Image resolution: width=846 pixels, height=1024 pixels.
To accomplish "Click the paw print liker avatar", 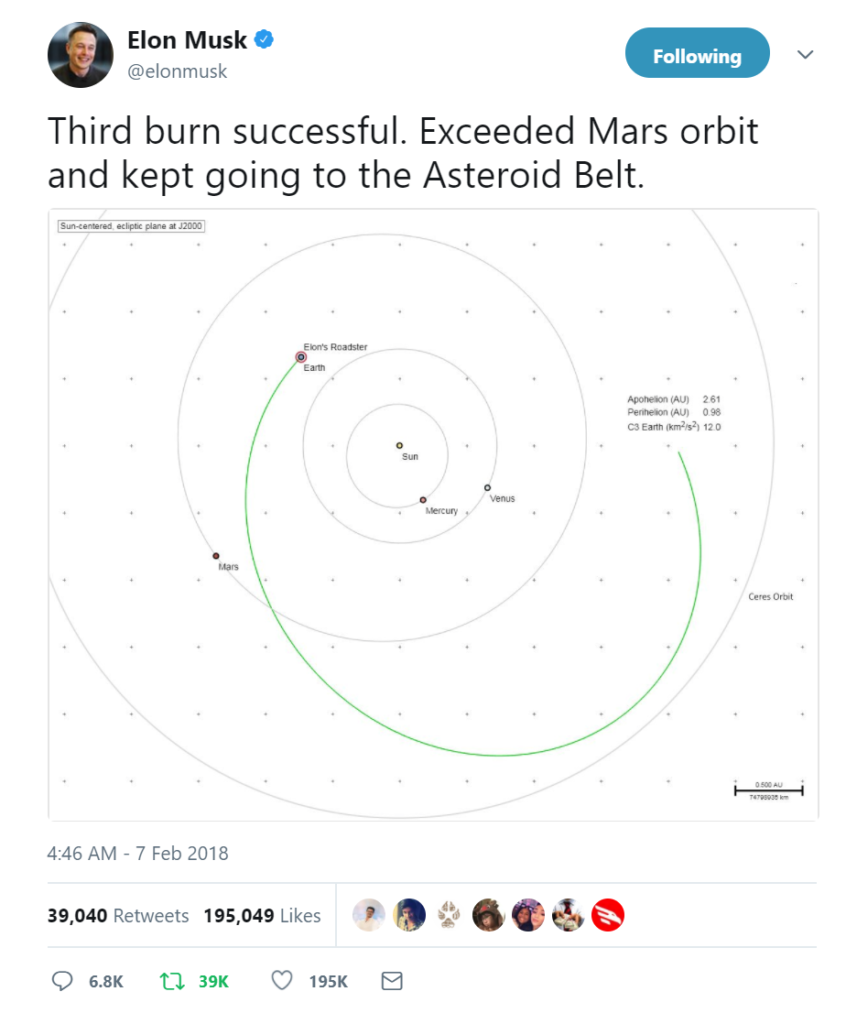I will point(449,915).
